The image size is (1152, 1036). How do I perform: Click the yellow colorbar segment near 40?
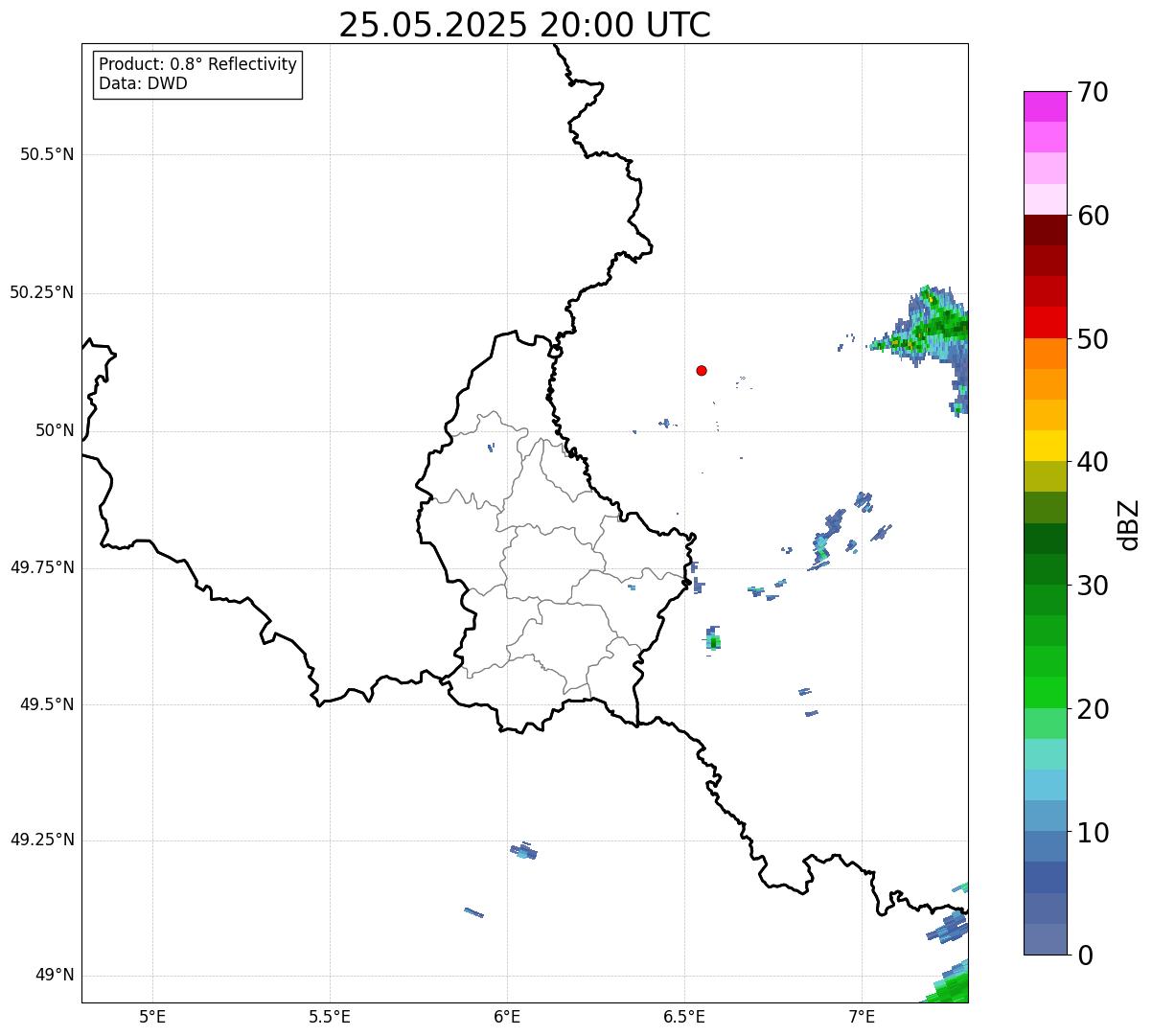[x=1045, y=446]
